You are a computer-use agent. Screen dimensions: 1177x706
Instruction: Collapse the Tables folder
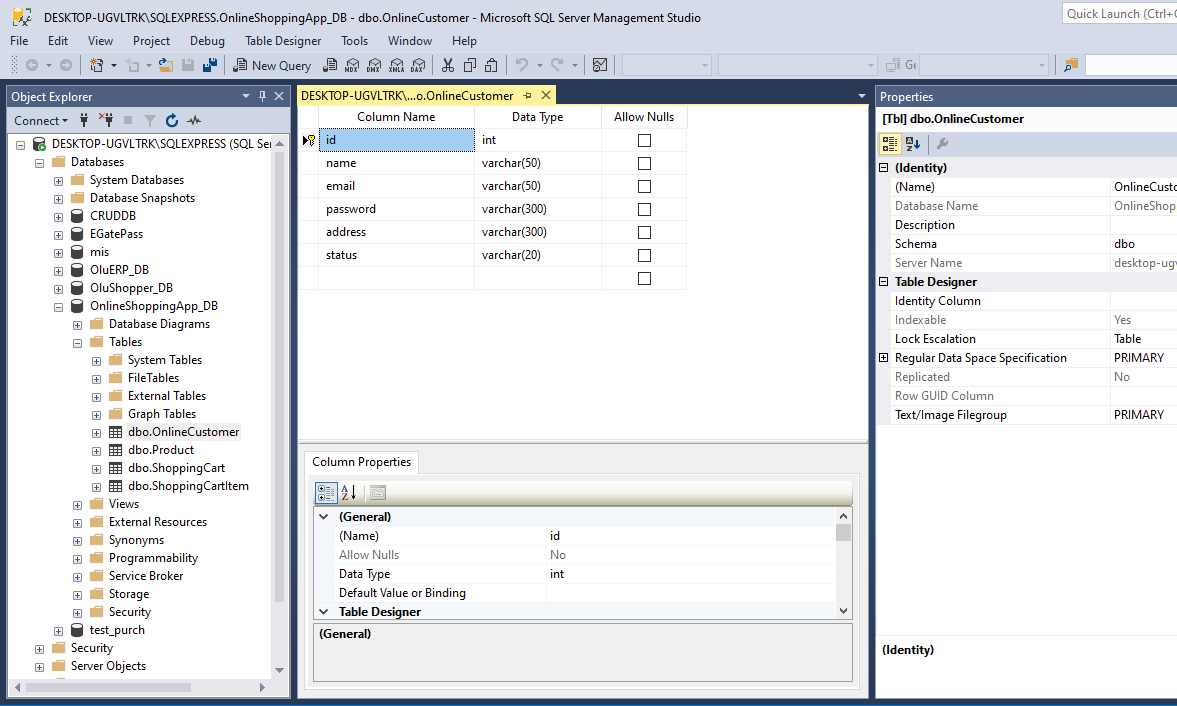[77, 343]
